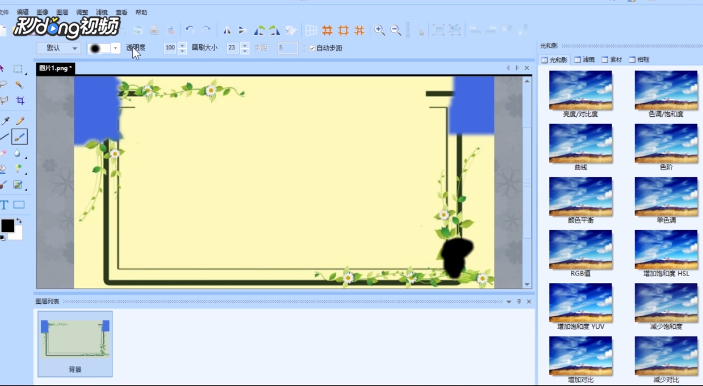Click the Undo arrow in toolbar

click(190, 30)
